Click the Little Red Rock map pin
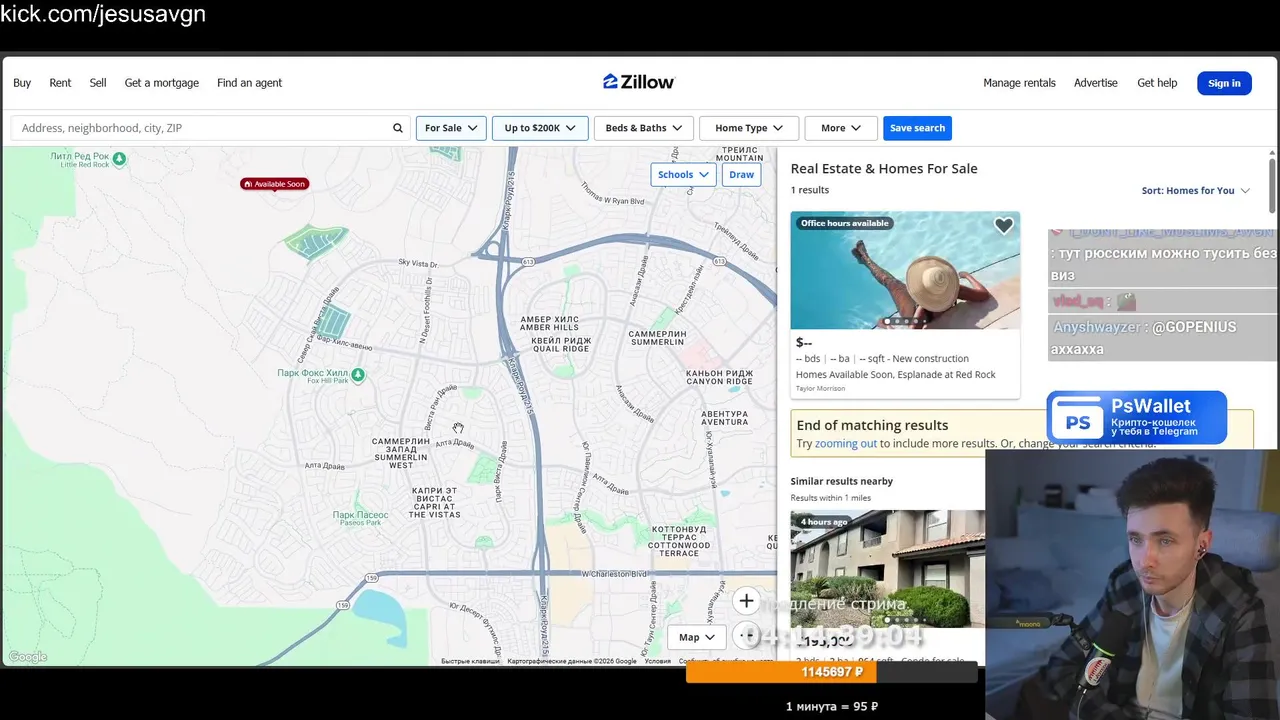 pos(119,158)
